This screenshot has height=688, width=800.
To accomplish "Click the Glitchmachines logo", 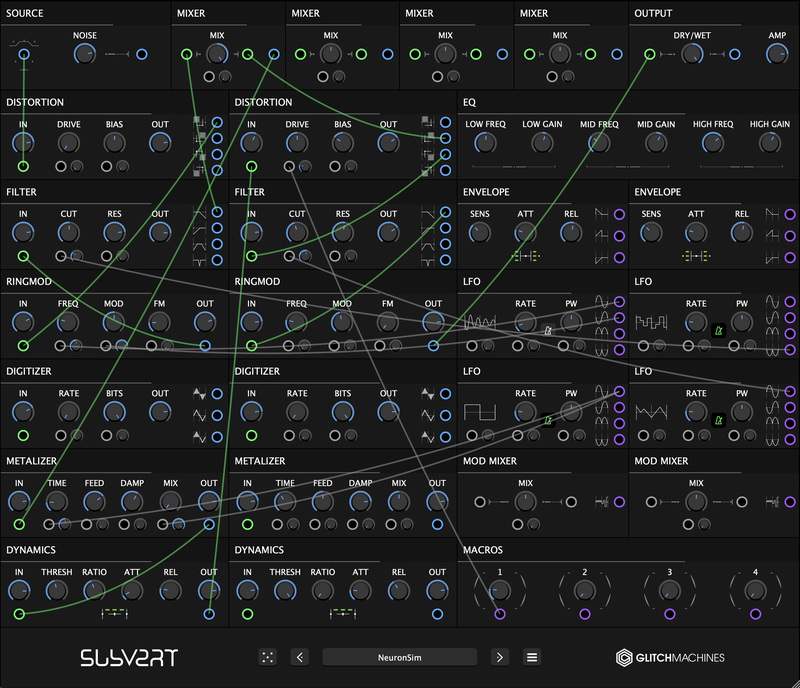I will pyautogui.click(x=669, y=657).
